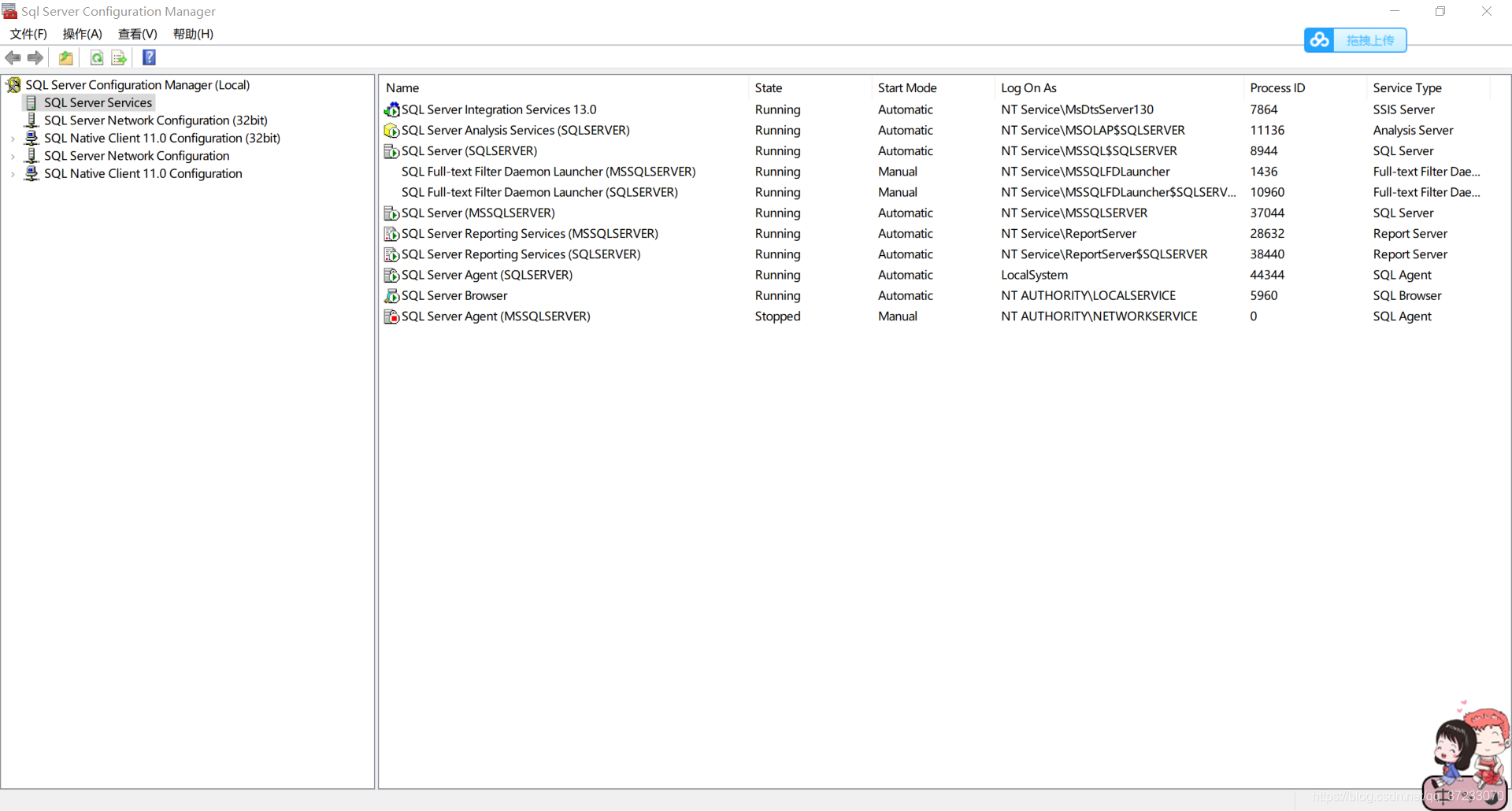Screen dimensions: 1512x811
Task: Click the Help toolbar icon
Action: coord(149,57)
